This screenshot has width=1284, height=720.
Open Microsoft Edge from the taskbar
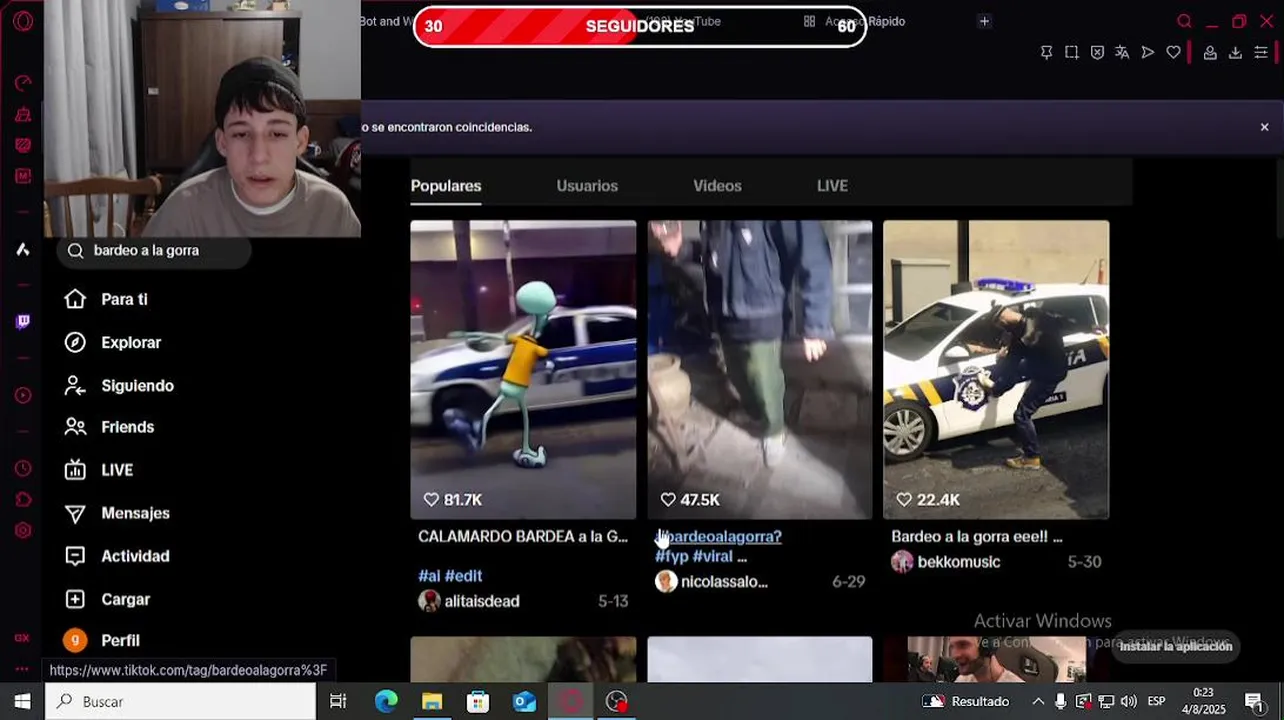386,701
